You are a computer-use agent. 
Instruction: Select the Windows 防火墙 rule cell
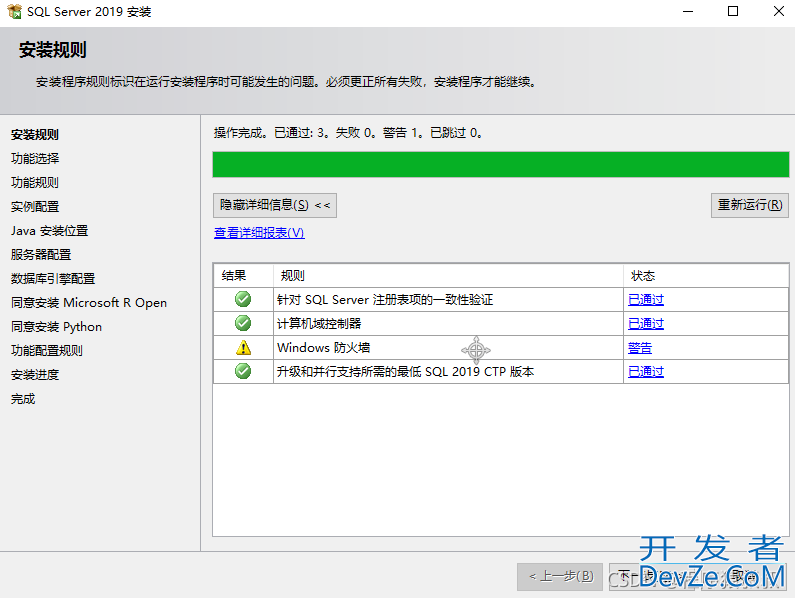pos(448,348)
